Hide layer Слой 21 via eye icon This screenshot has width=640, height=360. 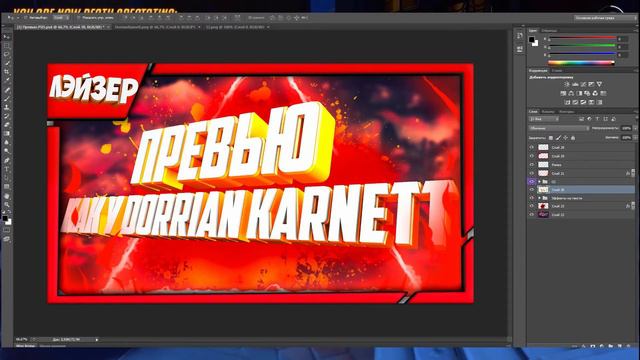pyautogui.click(x=531, y=173)
